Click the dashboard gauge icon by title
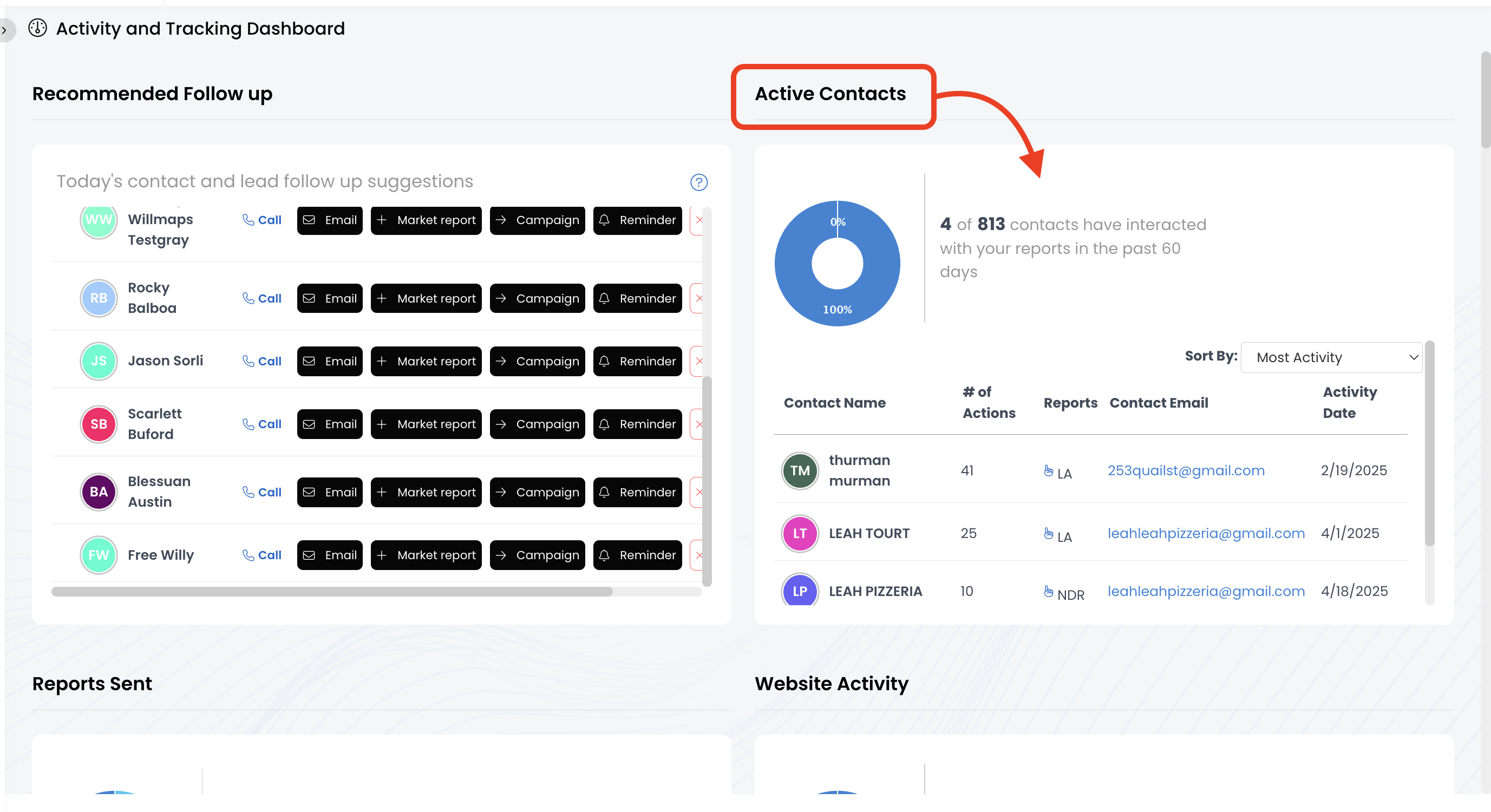 [37, 28]
